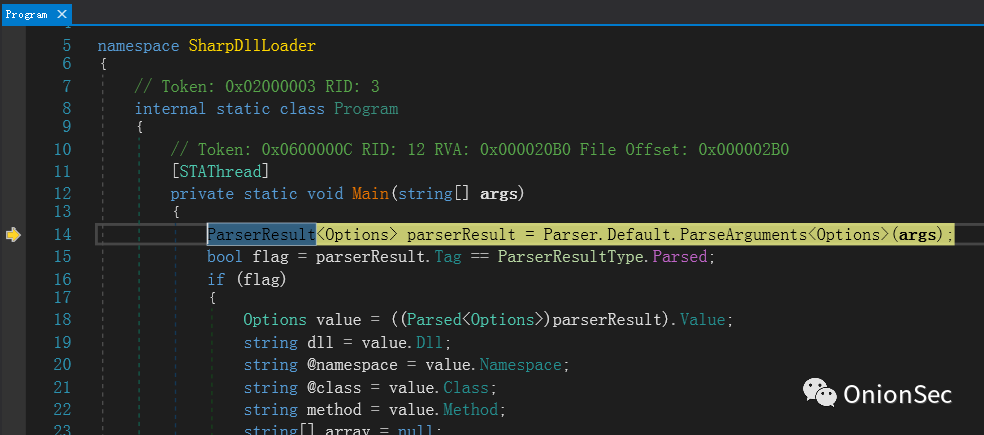
Task: Click the yellow current-statement arrow in gutter
Action: coord(13,235)
